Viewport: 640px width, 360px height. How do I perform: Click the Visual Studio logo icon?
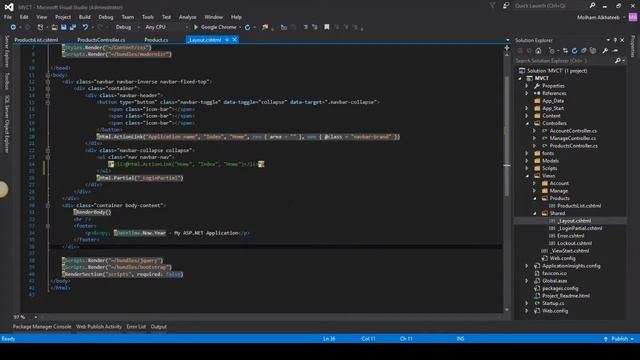point(9,7)
